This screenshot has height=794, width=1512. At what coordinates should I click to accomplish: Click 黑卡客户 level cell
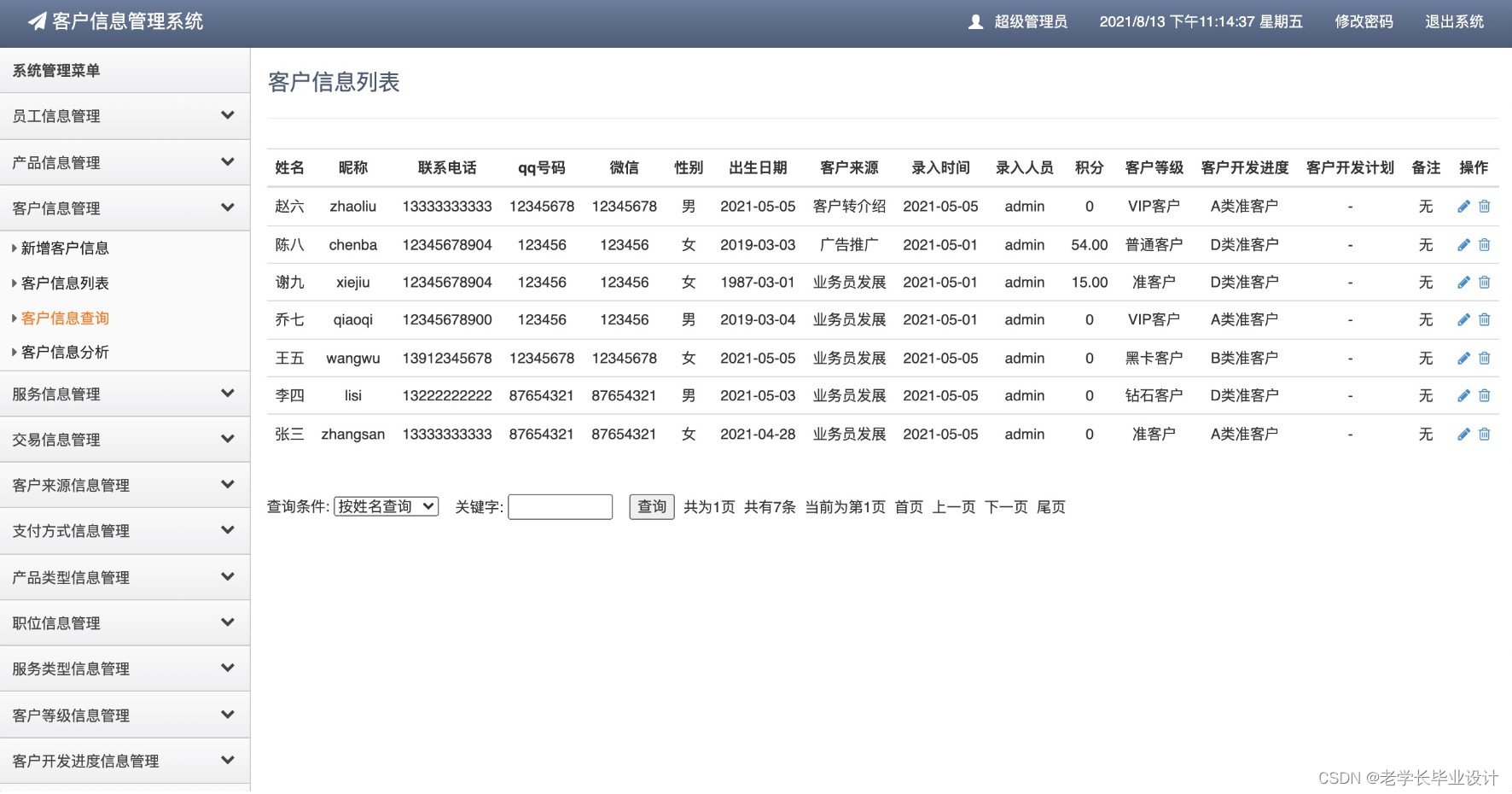click(1154, 359)
